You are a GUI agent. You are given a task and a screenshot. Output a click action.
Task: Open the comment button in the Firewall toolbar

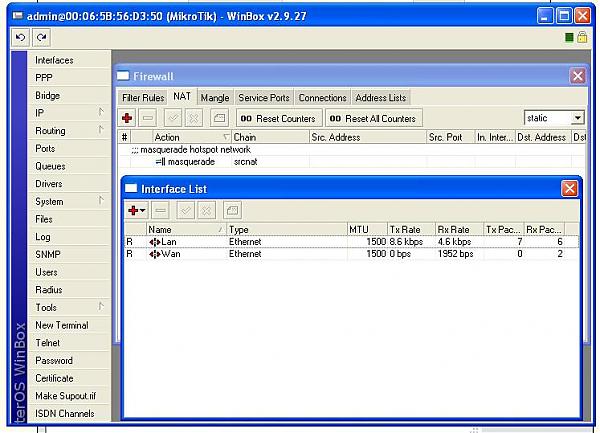pos(219,118)
